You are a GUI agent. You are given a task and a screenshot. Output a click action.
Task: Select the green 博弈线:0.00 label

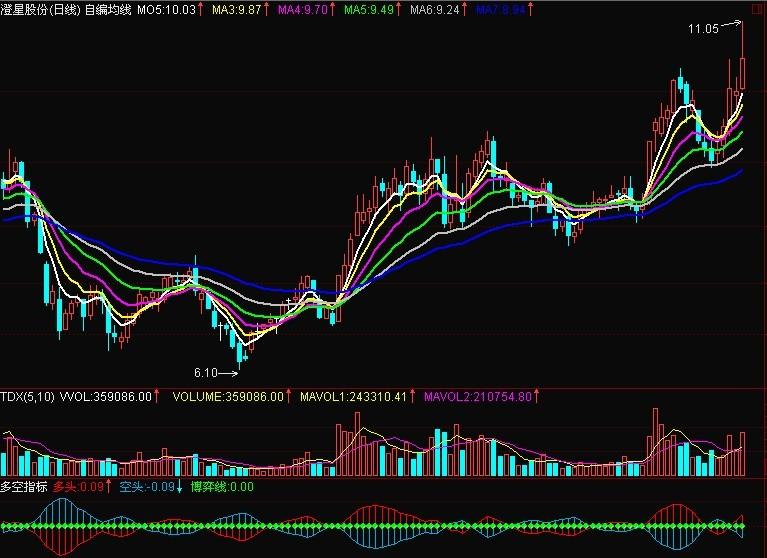tap(223, 487)
